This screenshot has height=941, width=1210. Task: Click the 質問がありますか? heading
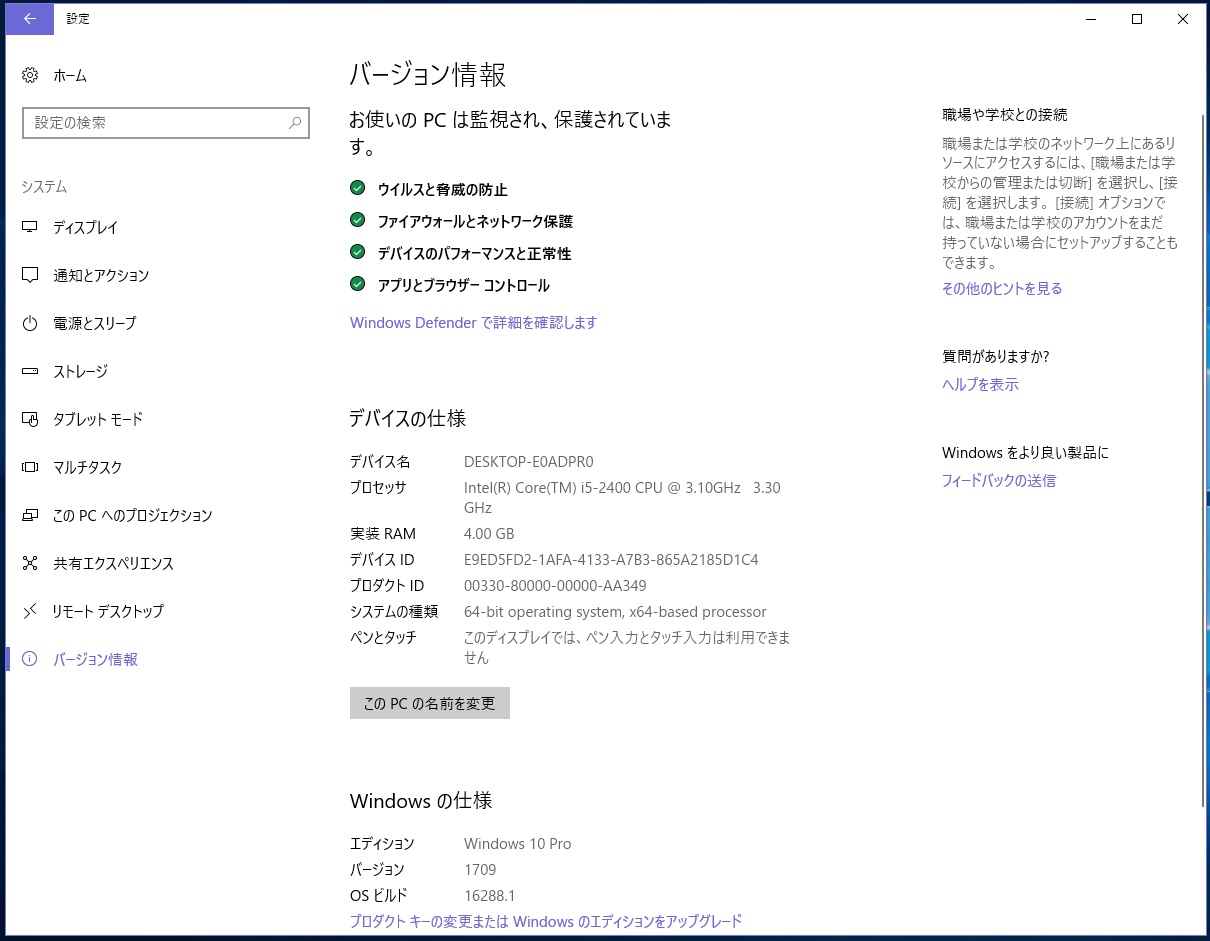pos(996,357)
